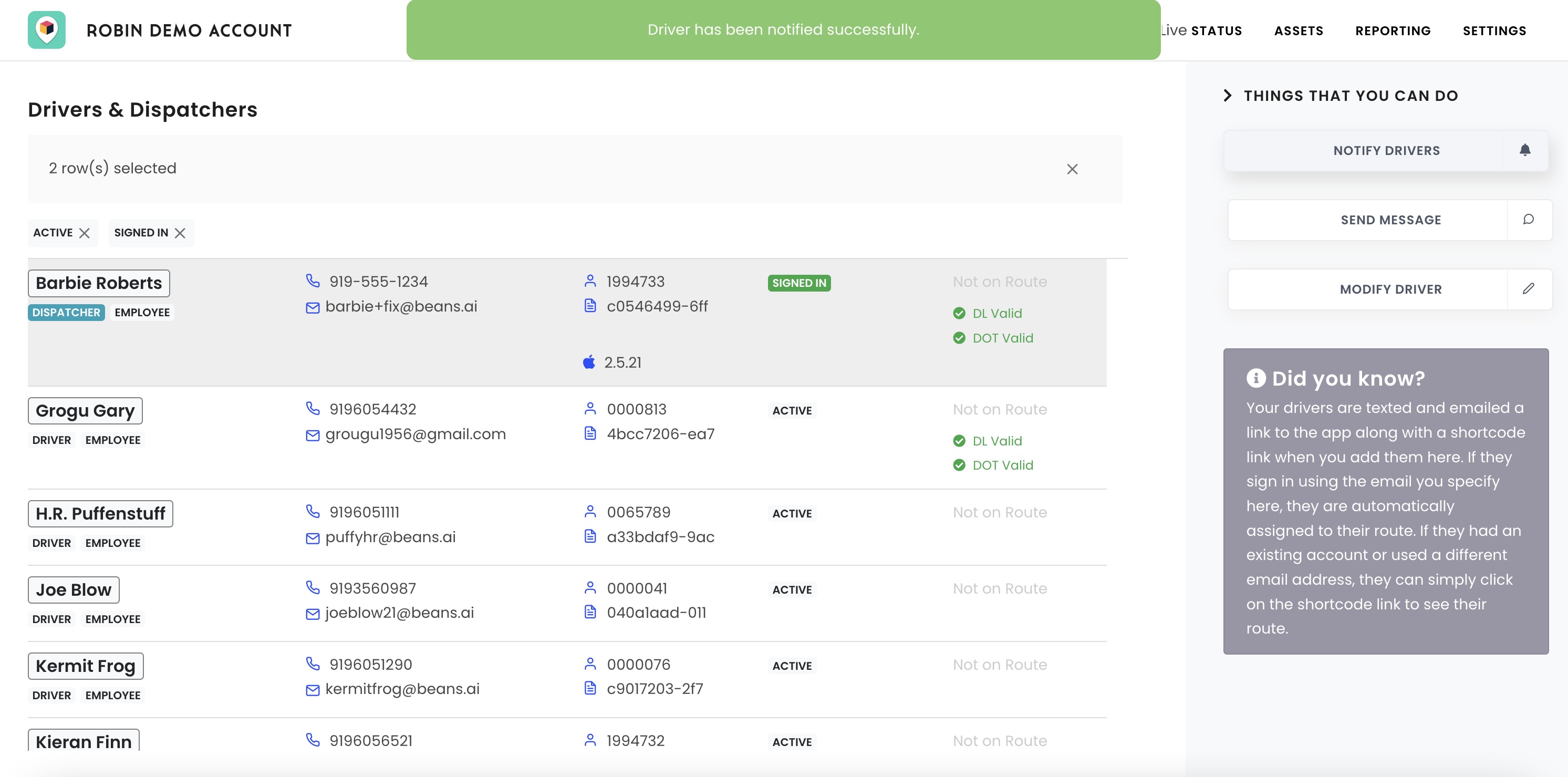Collapse the Things That You Can Do panel
1568x777 pixels.
click(1228, 96)
